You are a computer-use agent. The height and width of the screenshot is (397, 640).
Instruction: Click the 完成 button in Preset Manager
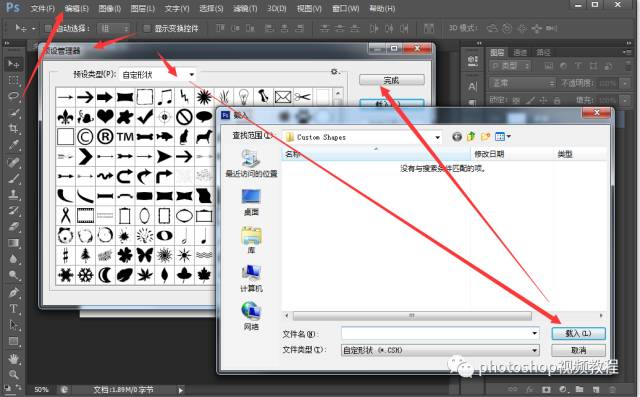coord(391,80)
